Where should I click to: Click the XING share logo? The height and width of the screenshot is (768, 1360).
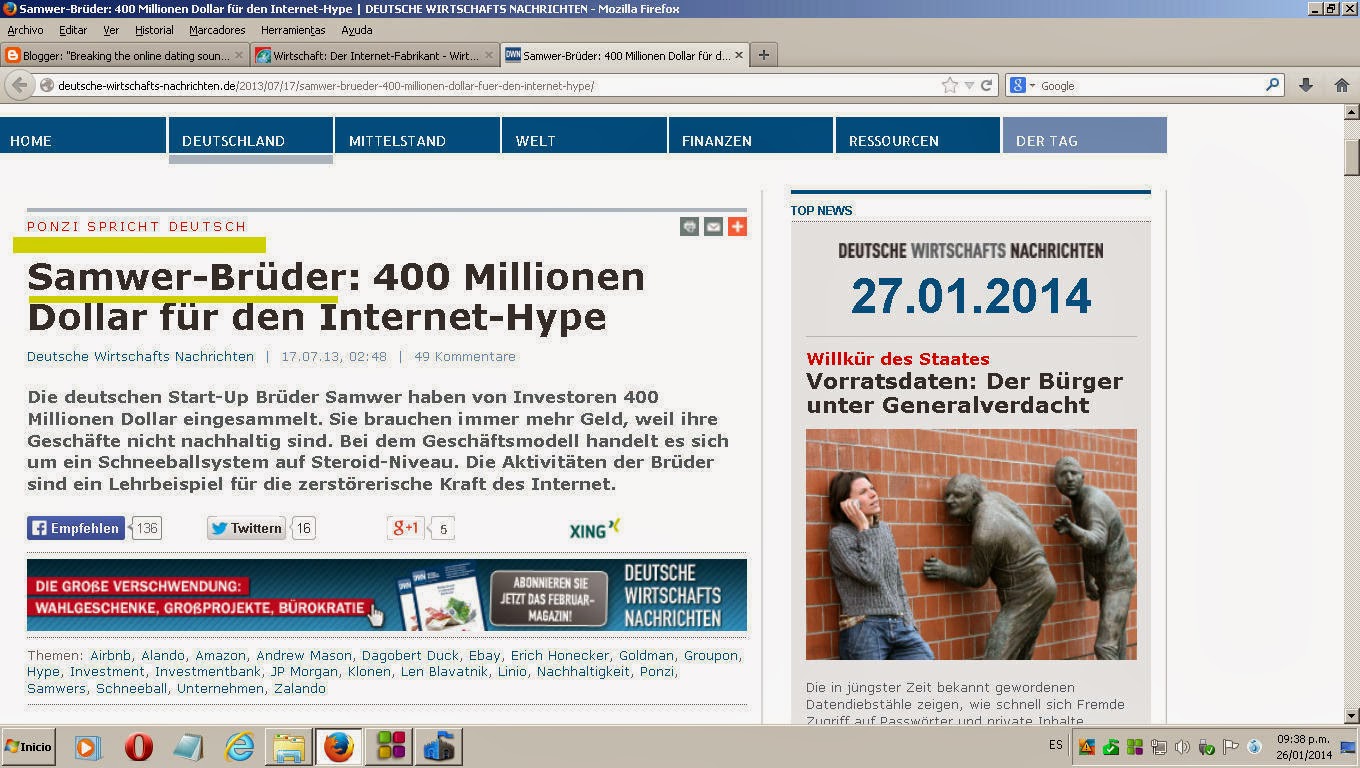click(x=595, y=529)
